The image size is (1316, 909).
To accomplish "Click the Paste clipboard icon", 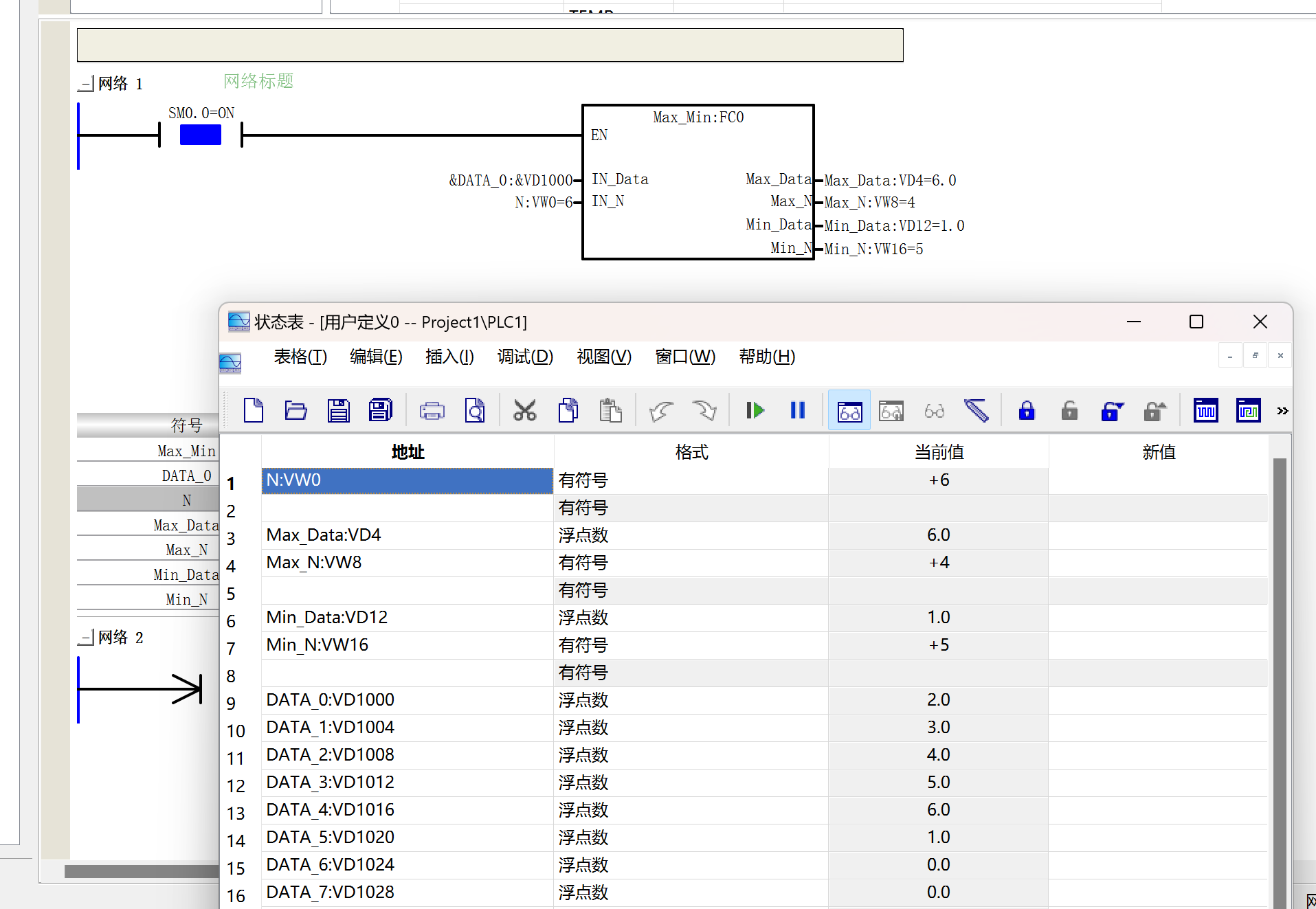I will click(610, 411).
